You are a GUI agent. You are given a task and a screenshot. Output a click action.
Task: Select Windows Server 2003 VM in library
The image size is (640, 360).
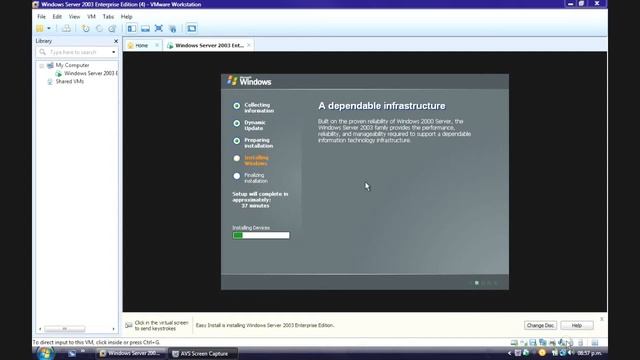pyautogui.click(x=91, y=73)
